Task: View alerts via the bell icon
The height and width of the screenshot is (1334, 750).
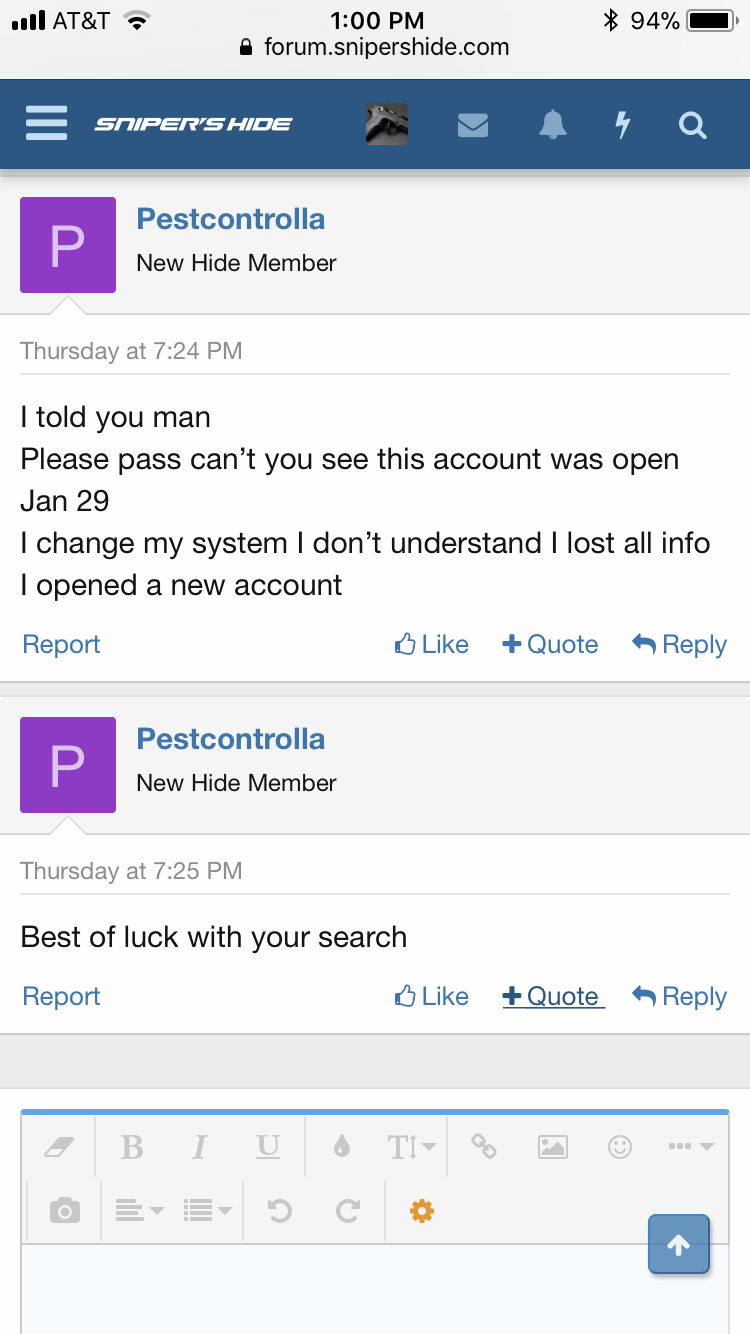Action: tap(552, 125)
